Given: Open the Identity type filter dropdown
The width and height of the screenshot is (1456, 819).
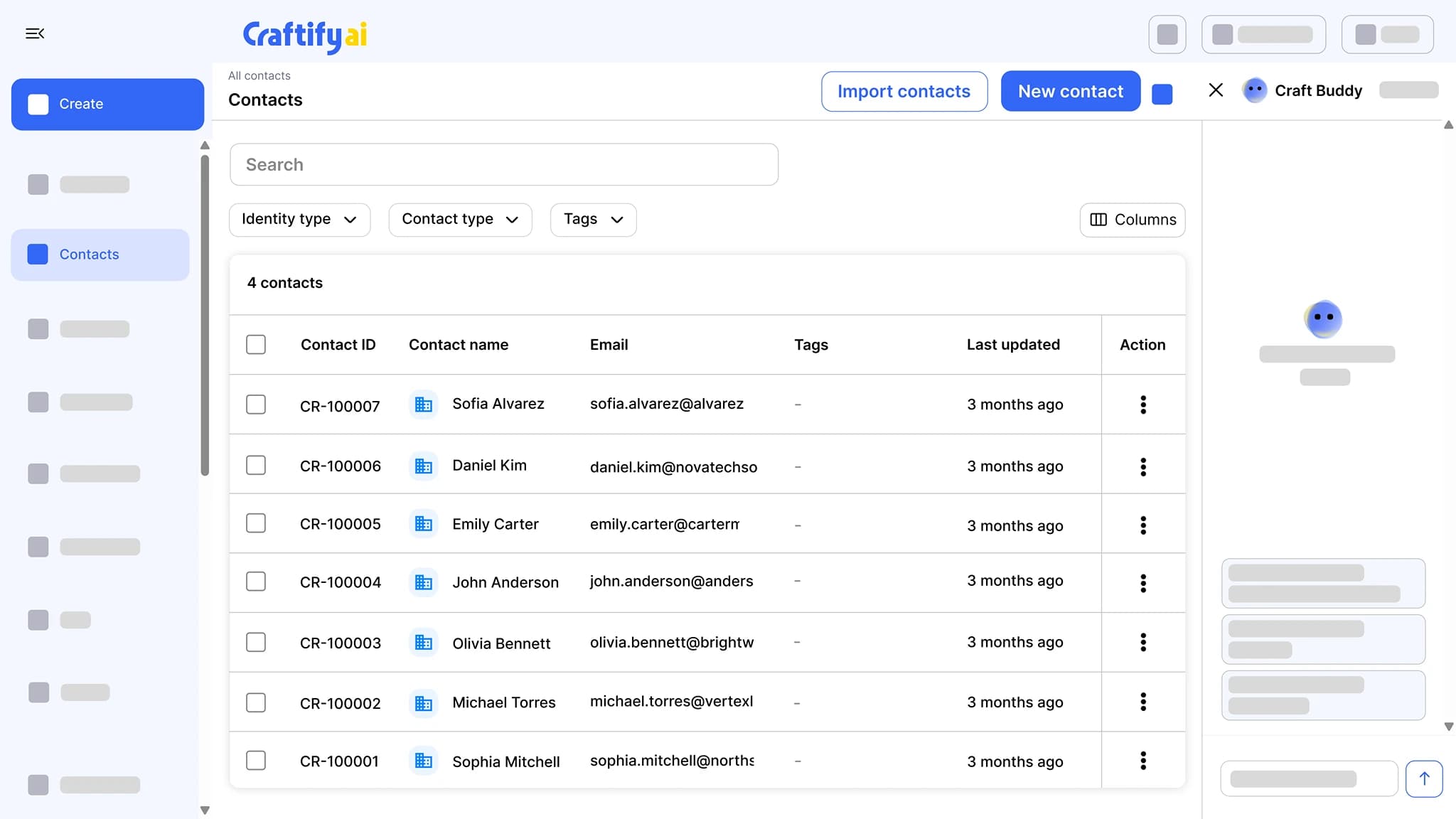Looking at the screenshot, I should point(299,220).
